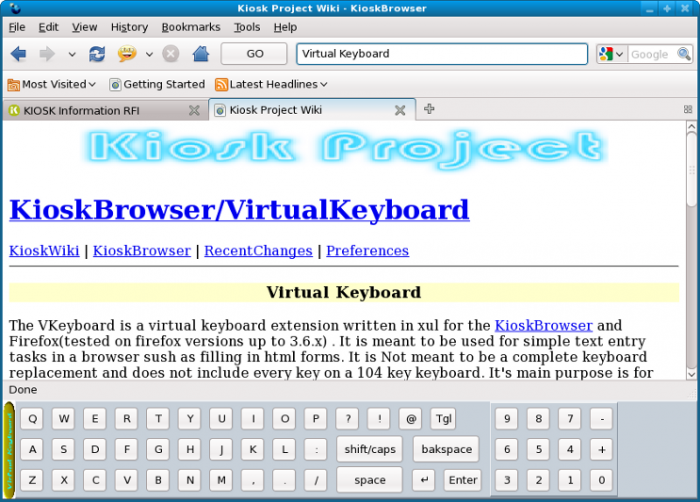Click the search magnifier icon

pos(683,54)
